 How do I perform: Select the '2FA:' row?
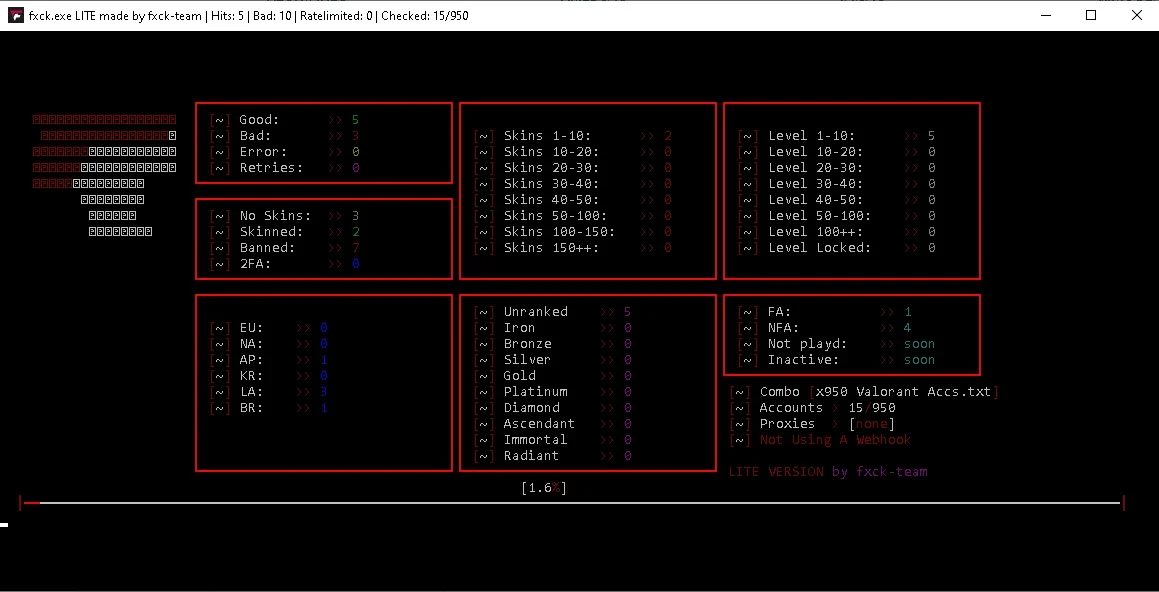pos(285,264)
